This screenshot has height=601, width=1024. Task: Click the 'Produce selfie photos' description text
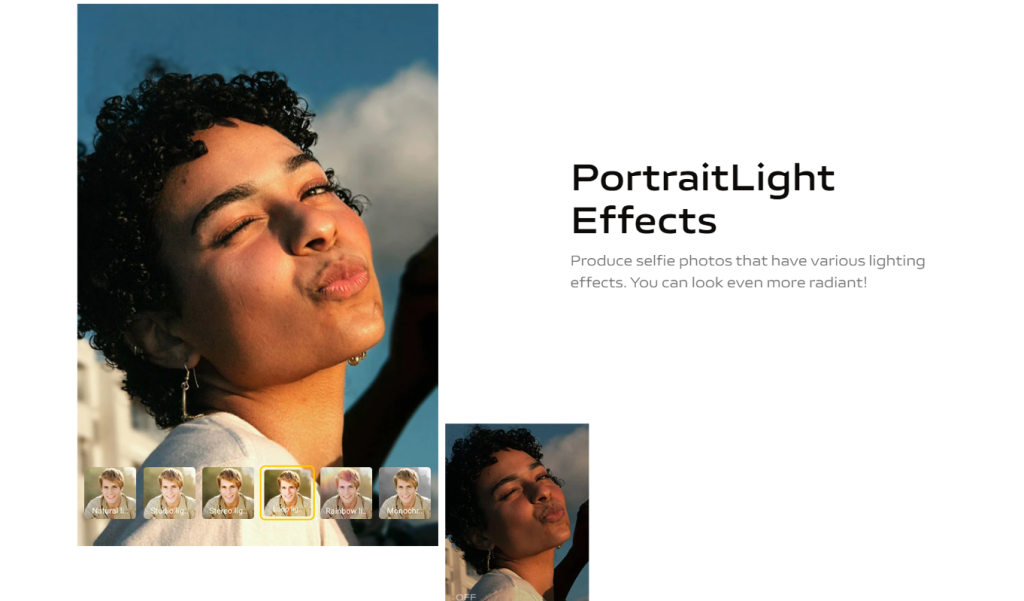point(747,271)
